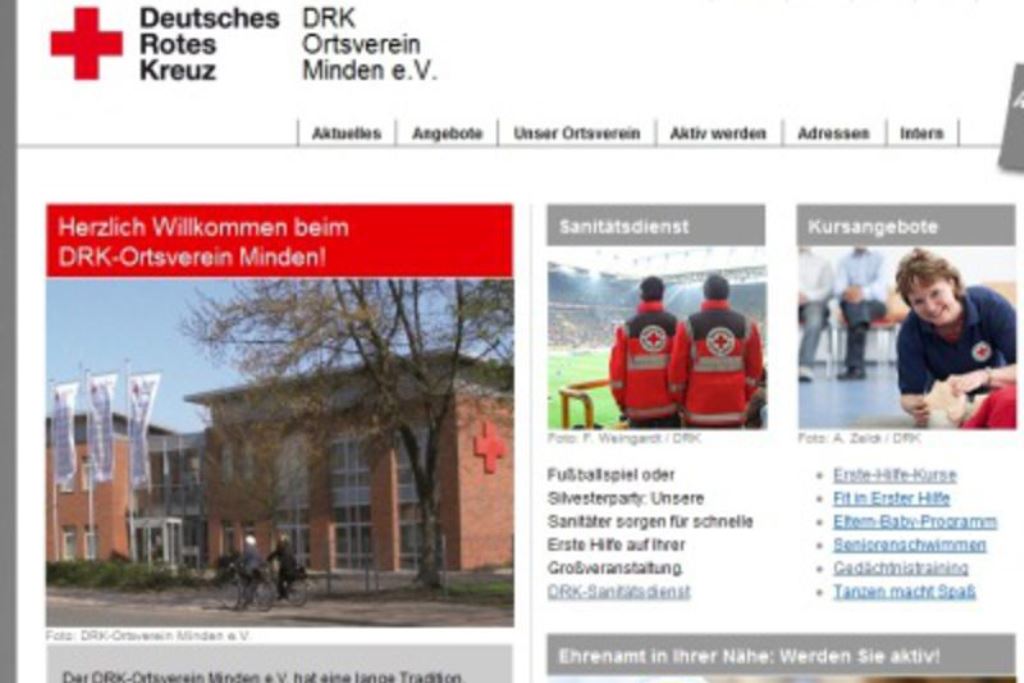Image resolution: width=1024 pixels, height=683 pixels.
Task: Select the Intern menu item
Action: pyautogui.click(x=921, y=133)
